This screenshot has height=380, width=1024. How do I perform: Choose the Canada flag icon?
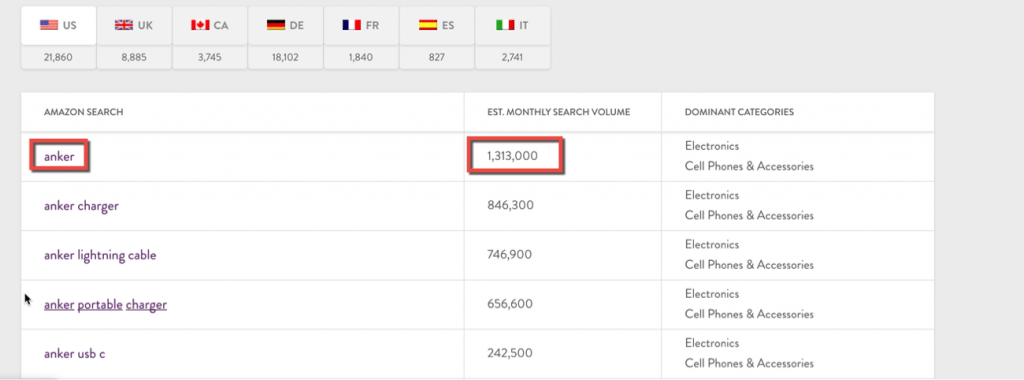tap(200, 25)
